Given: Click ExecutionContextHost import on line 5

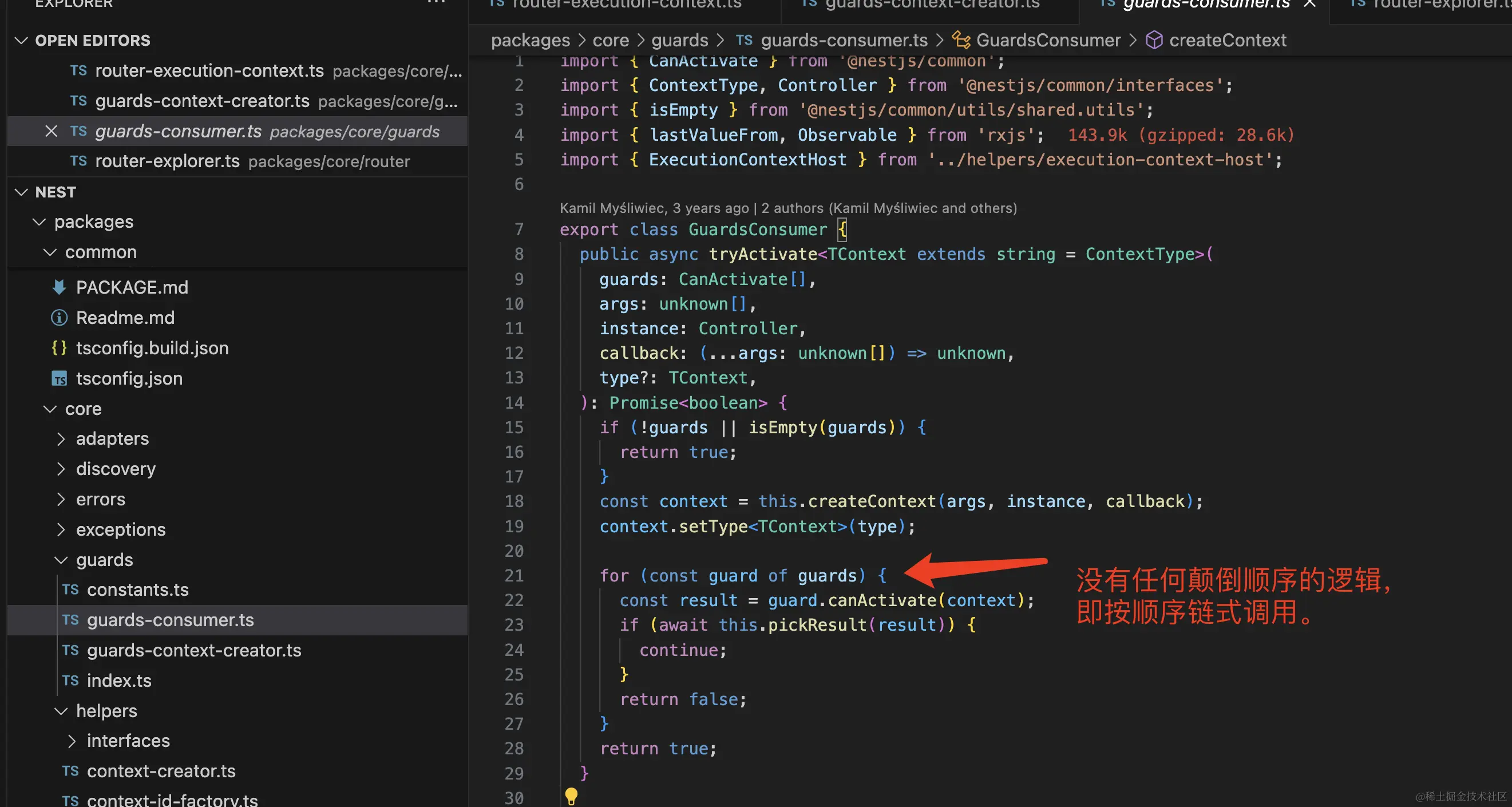Looking at the screenshot, I should coord(747,160).
